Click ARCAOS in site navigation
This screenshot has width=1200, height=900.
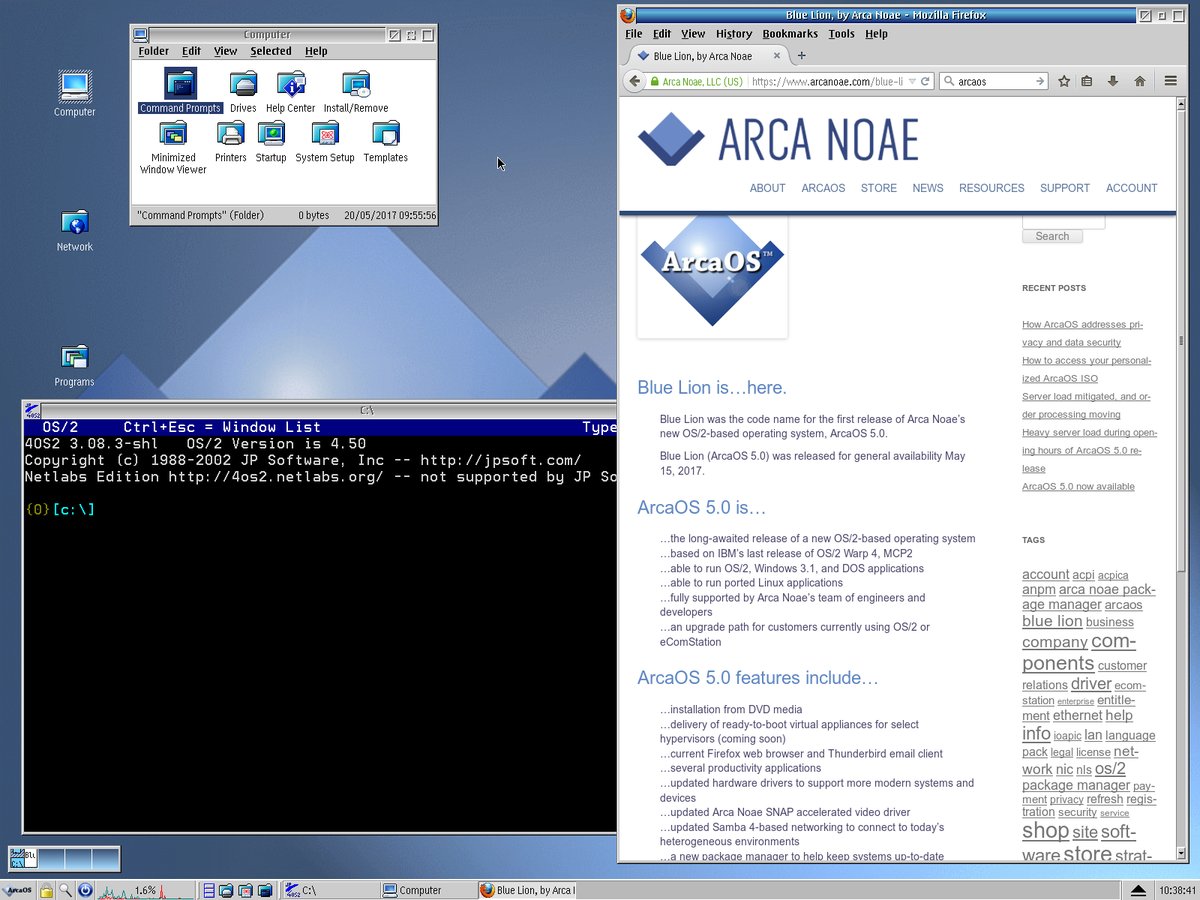click(x=823, y=188)
